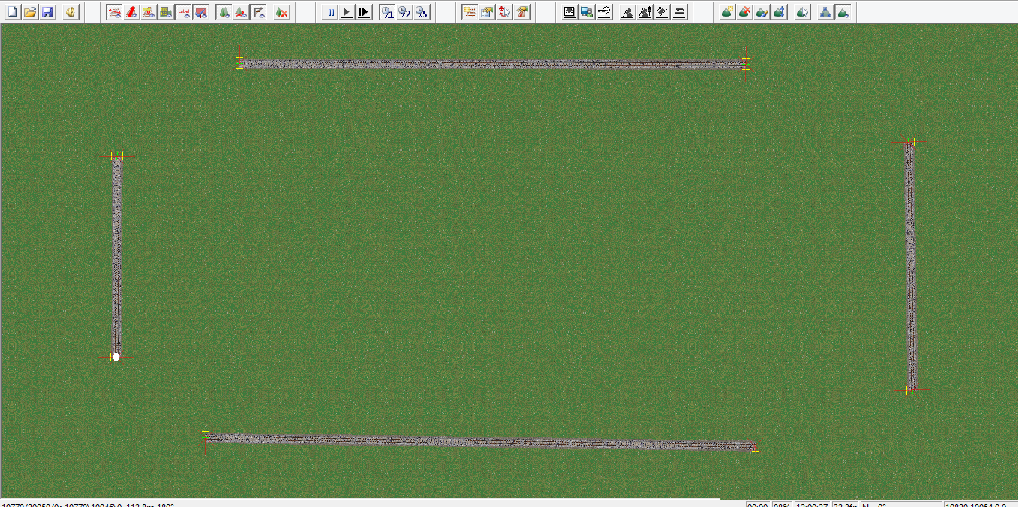This screenshot has height=507, width=1018.
Task: Open the blue dual-monitor view icon
Action: [587, 12]
